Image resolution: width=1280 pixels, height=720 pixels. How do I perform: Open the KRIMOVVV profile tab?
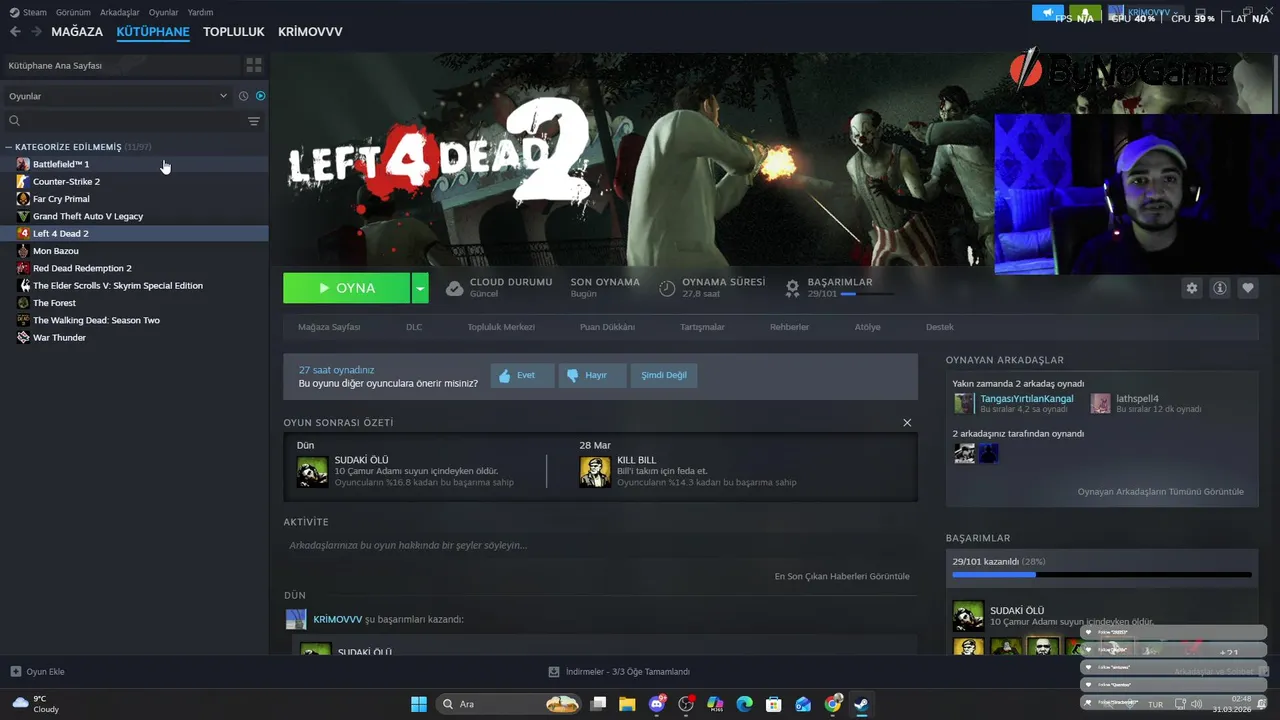pos(310,32)
